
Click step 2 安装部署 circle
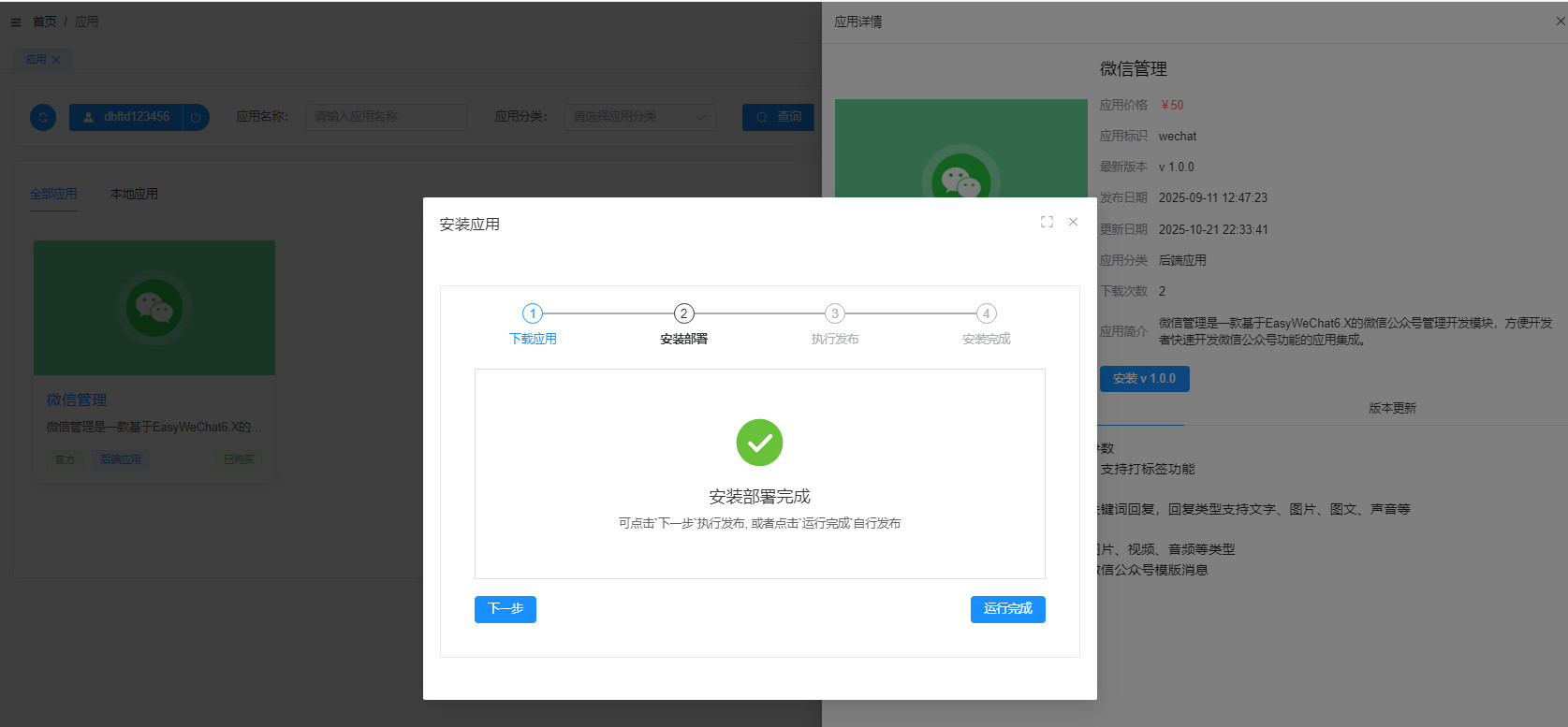683,313
